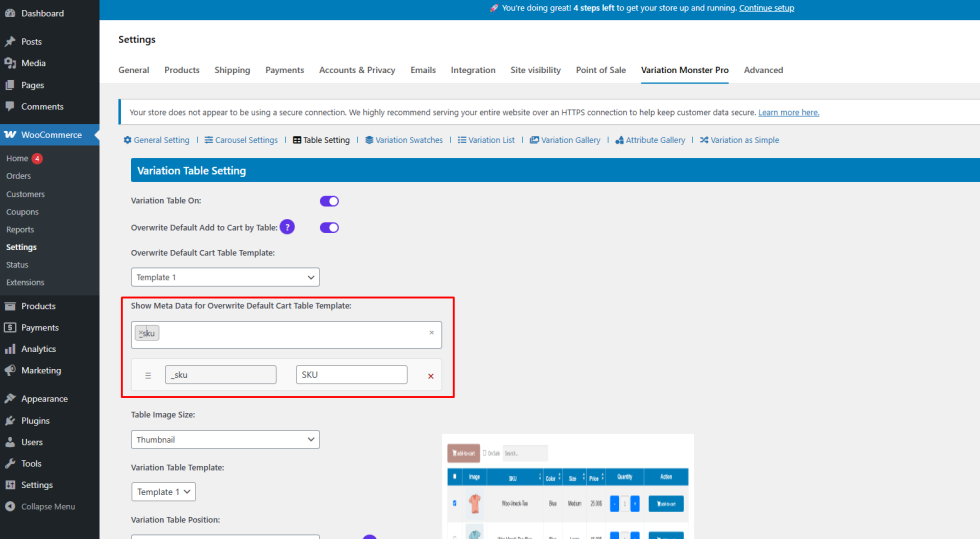Open the General settings tab
The width and height of the screenshot is (980, 539).
[x=134, y=70]
